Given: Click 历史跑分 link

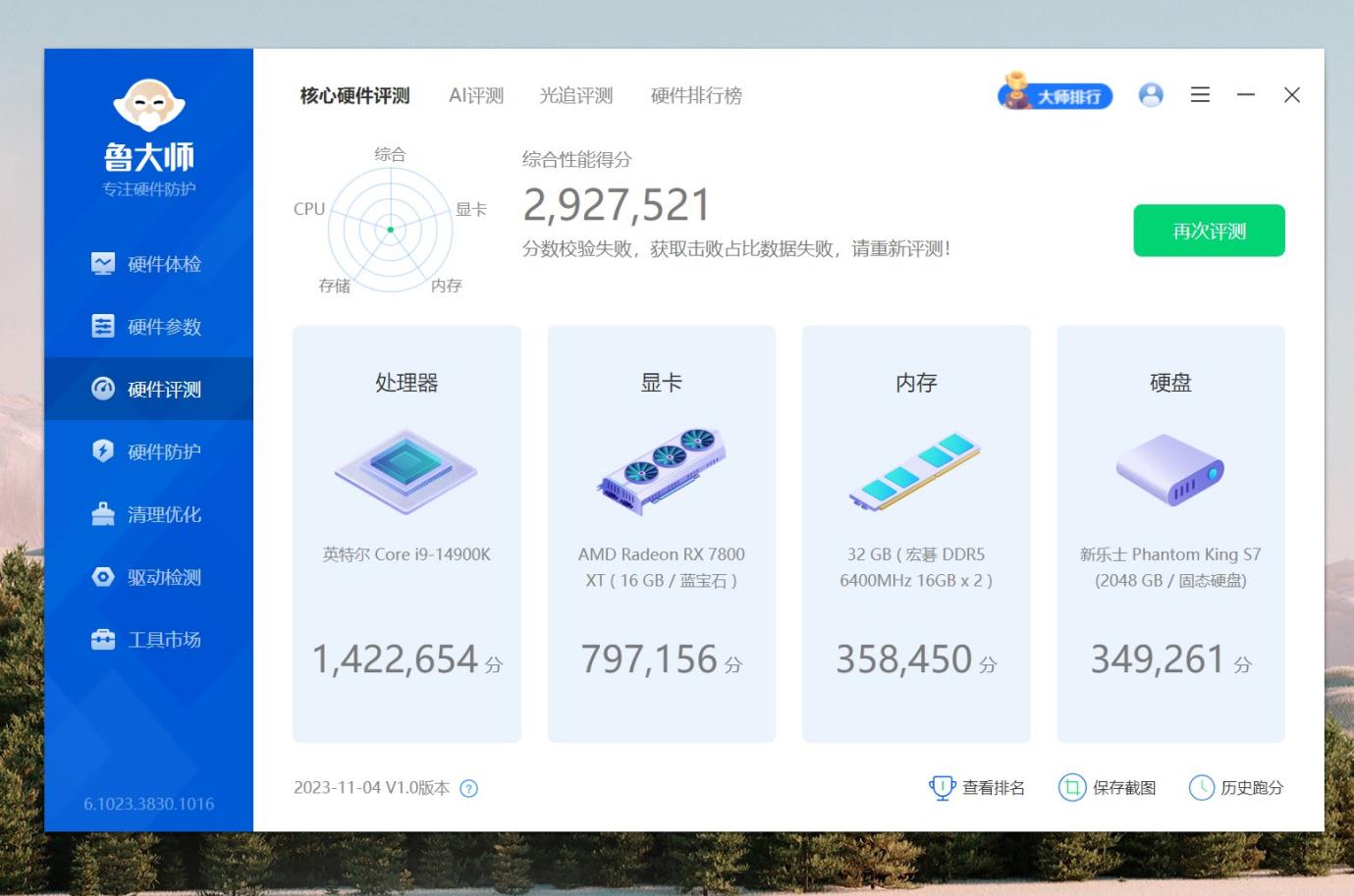Looking at the screenshot, I should (x=1252, y=788).
